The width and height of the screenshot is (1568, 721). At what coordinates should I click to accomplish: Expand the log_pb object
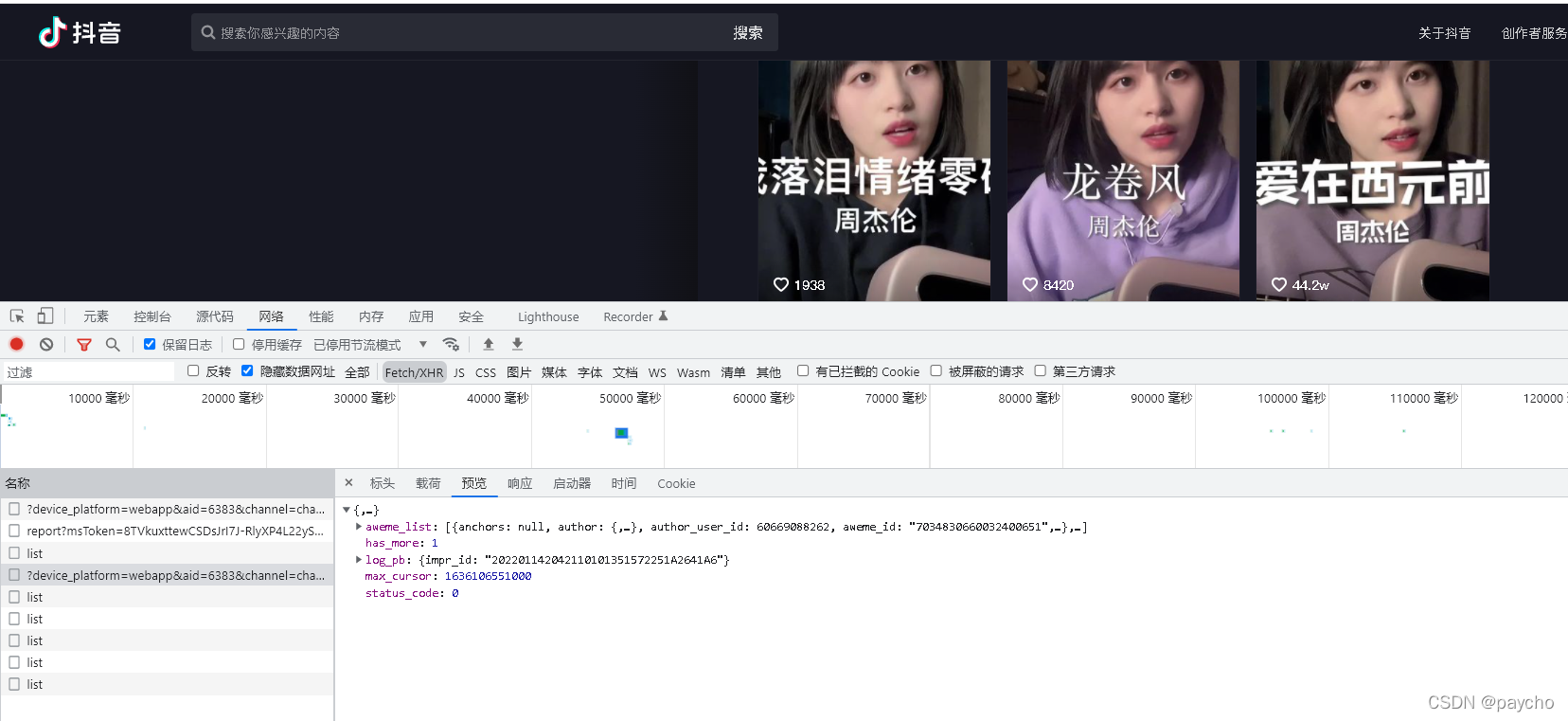(x=359, y=559)
